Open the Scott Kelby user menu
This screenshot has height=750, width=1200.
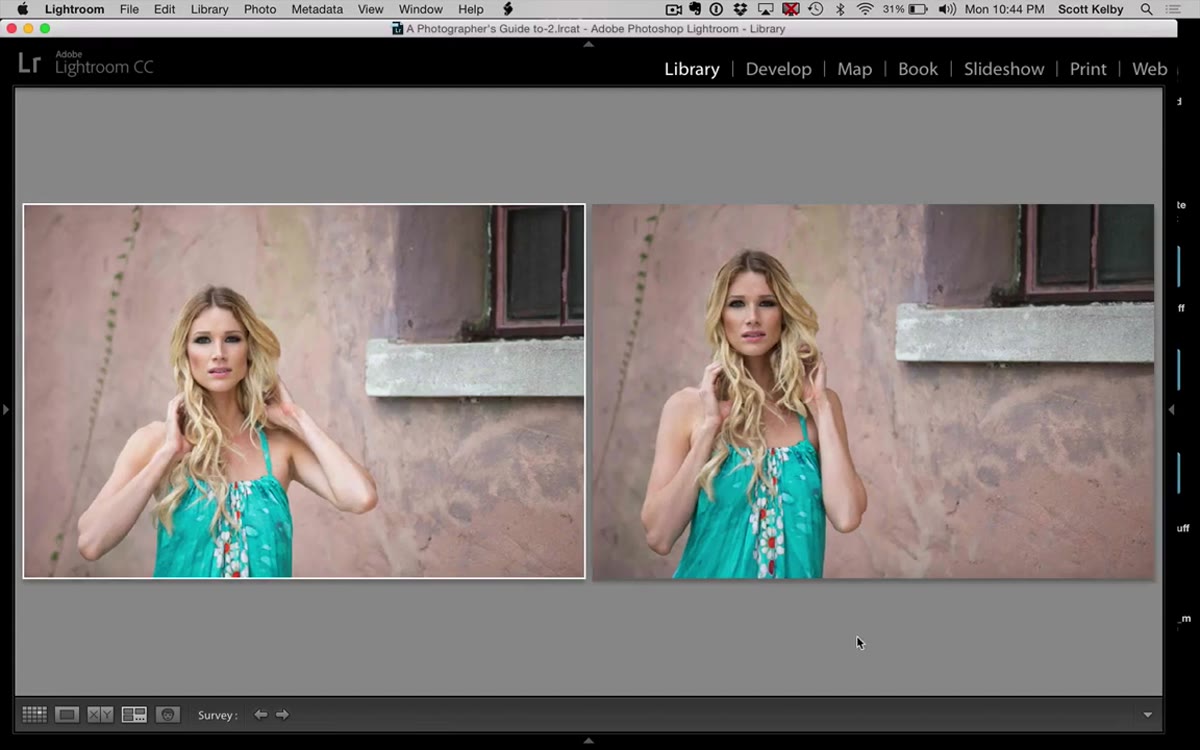1091,9
